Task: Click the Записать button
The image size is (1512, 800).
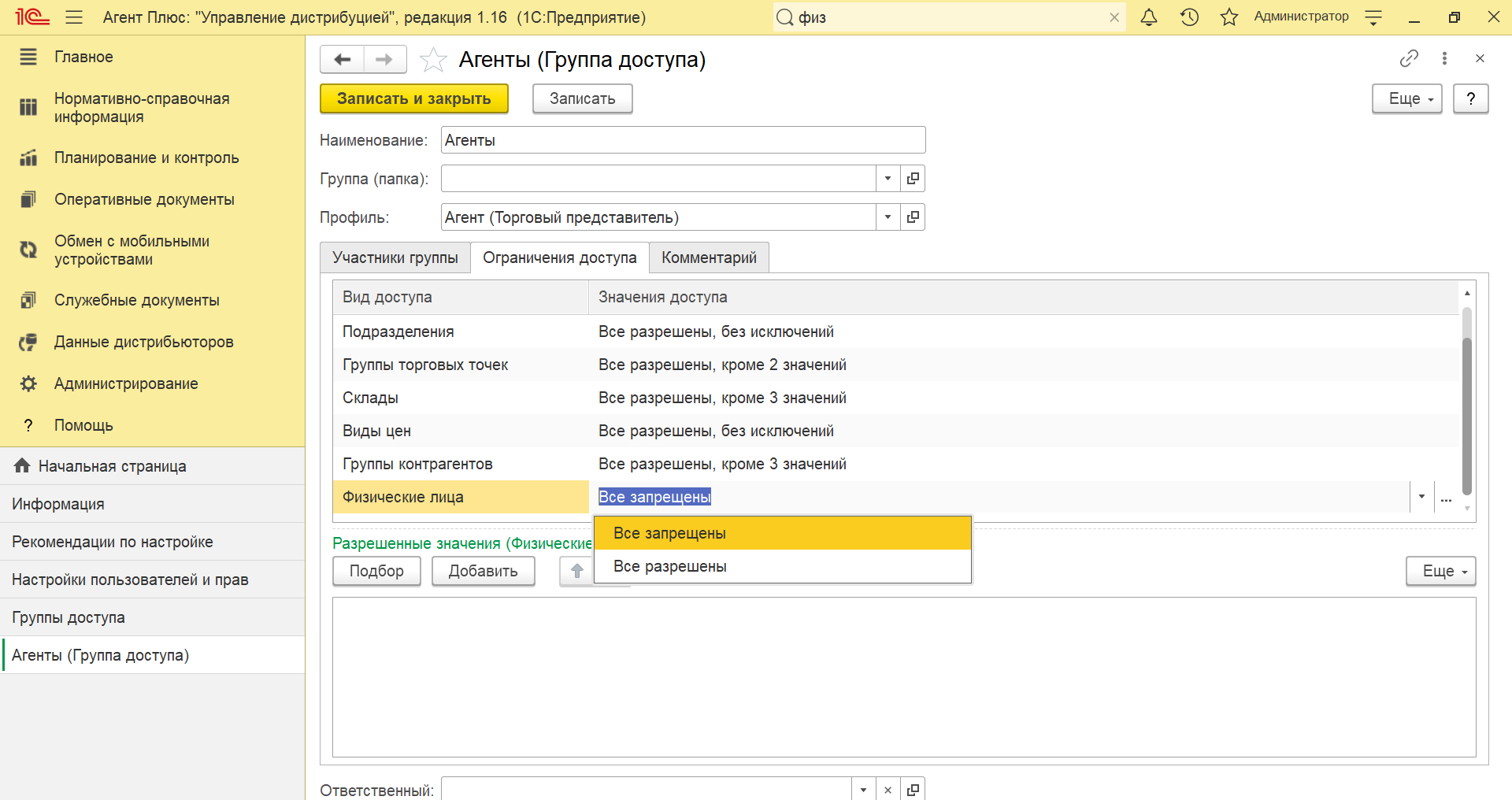Action: 582,98
